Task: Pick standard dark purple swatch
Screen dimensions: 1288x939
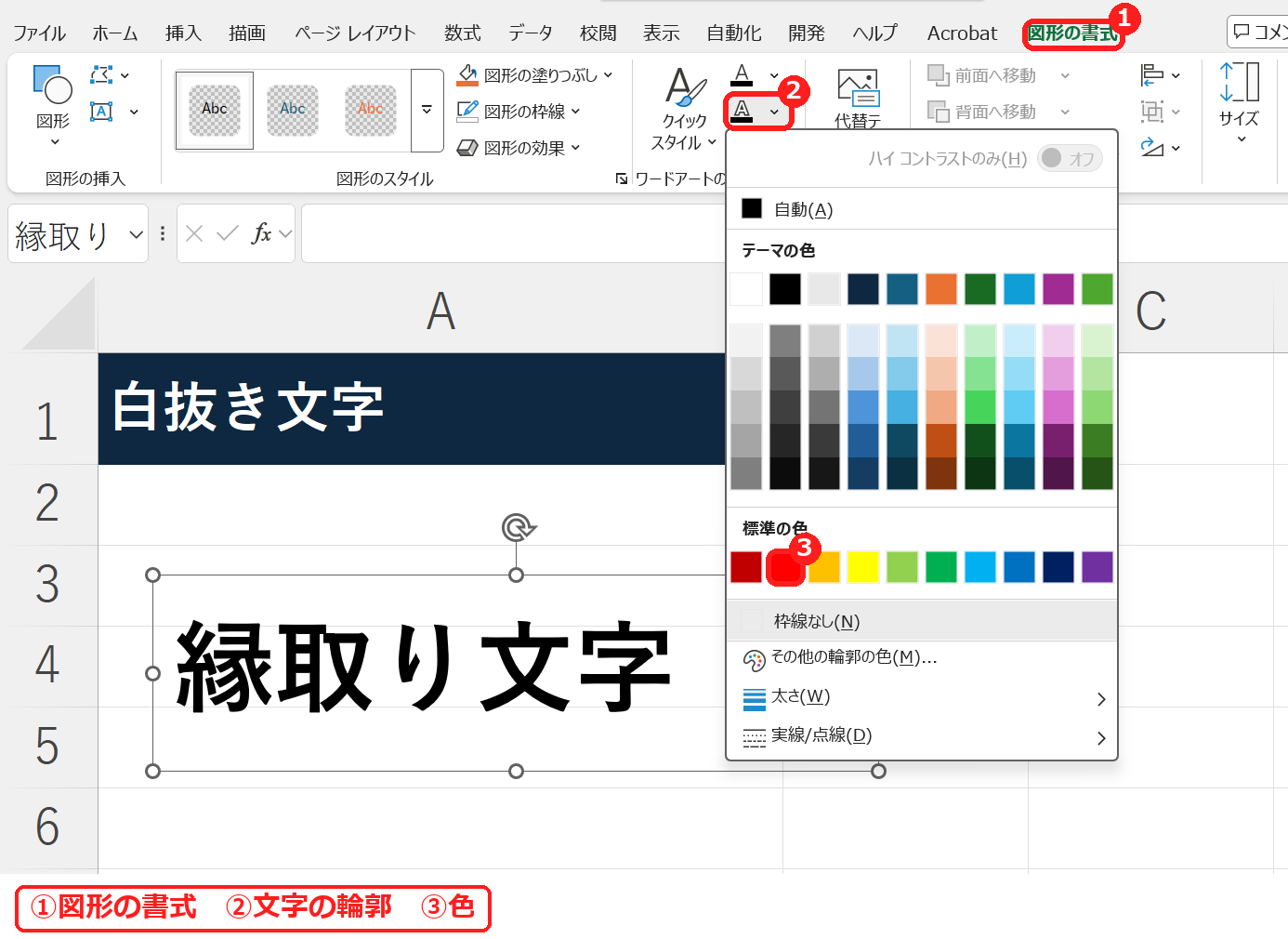Action: tap(1097, 567)
